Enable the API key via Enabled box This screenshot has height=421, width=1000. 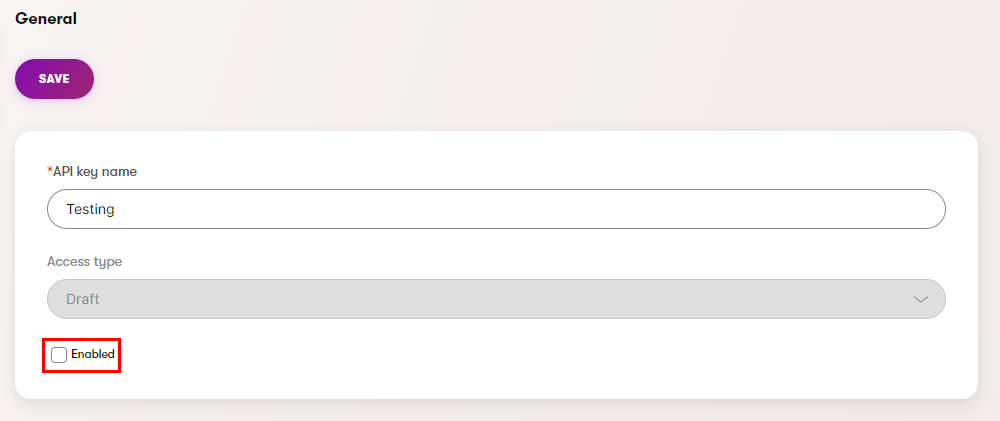(x=59, y=355)
